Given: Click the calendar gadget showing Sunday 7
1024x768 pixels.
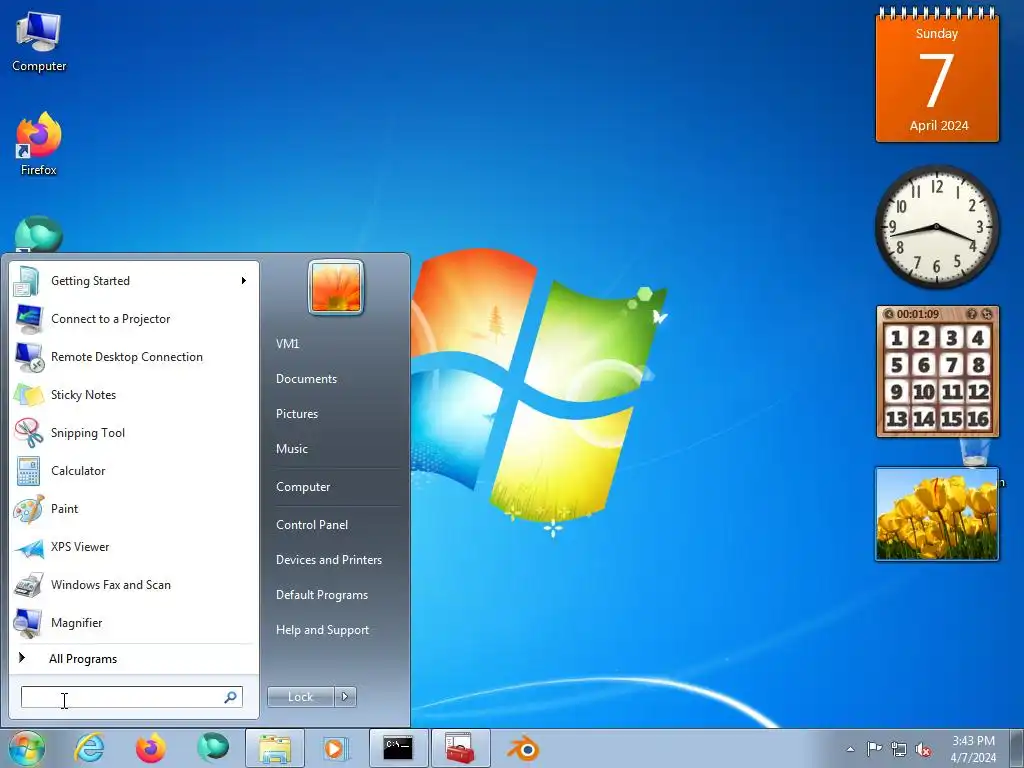Looking at the screenshot, I should coord(937,75).
